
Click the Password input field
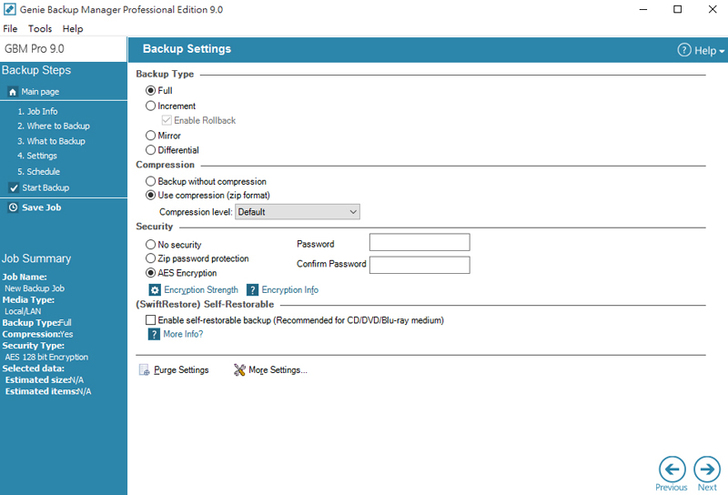tap(419, 243)
